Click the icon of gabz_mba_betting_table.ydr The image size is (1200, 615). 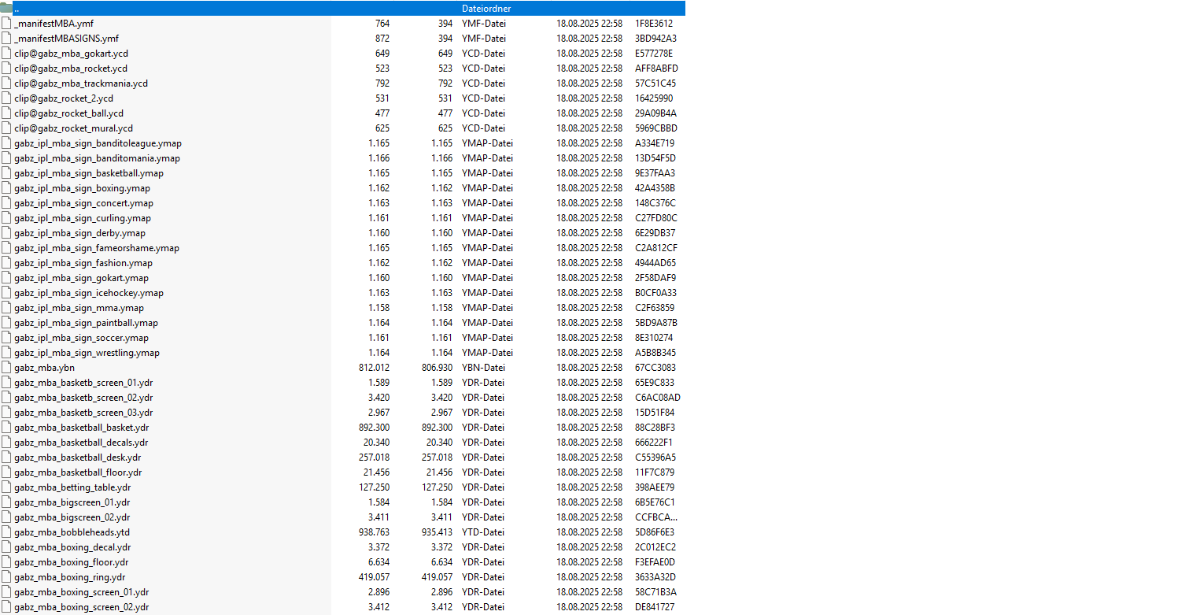[x=7, y=488]
